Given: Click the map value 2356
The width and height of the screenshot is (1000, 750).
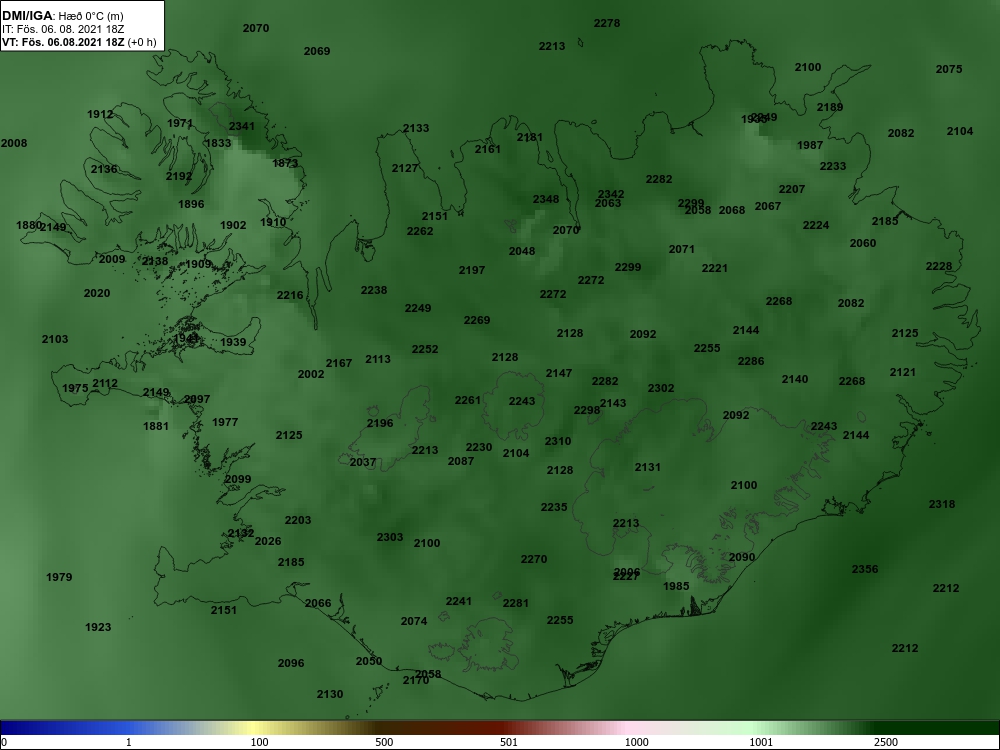Looking at the screenshot, I should [865, 570].
